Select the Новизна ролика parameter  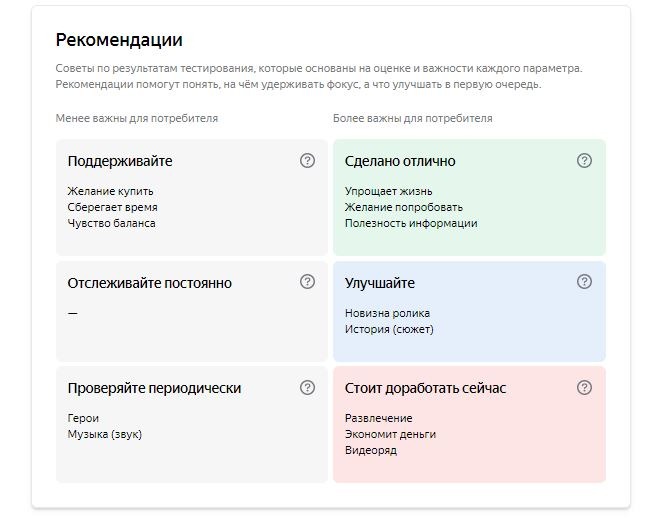pos(387,313)
